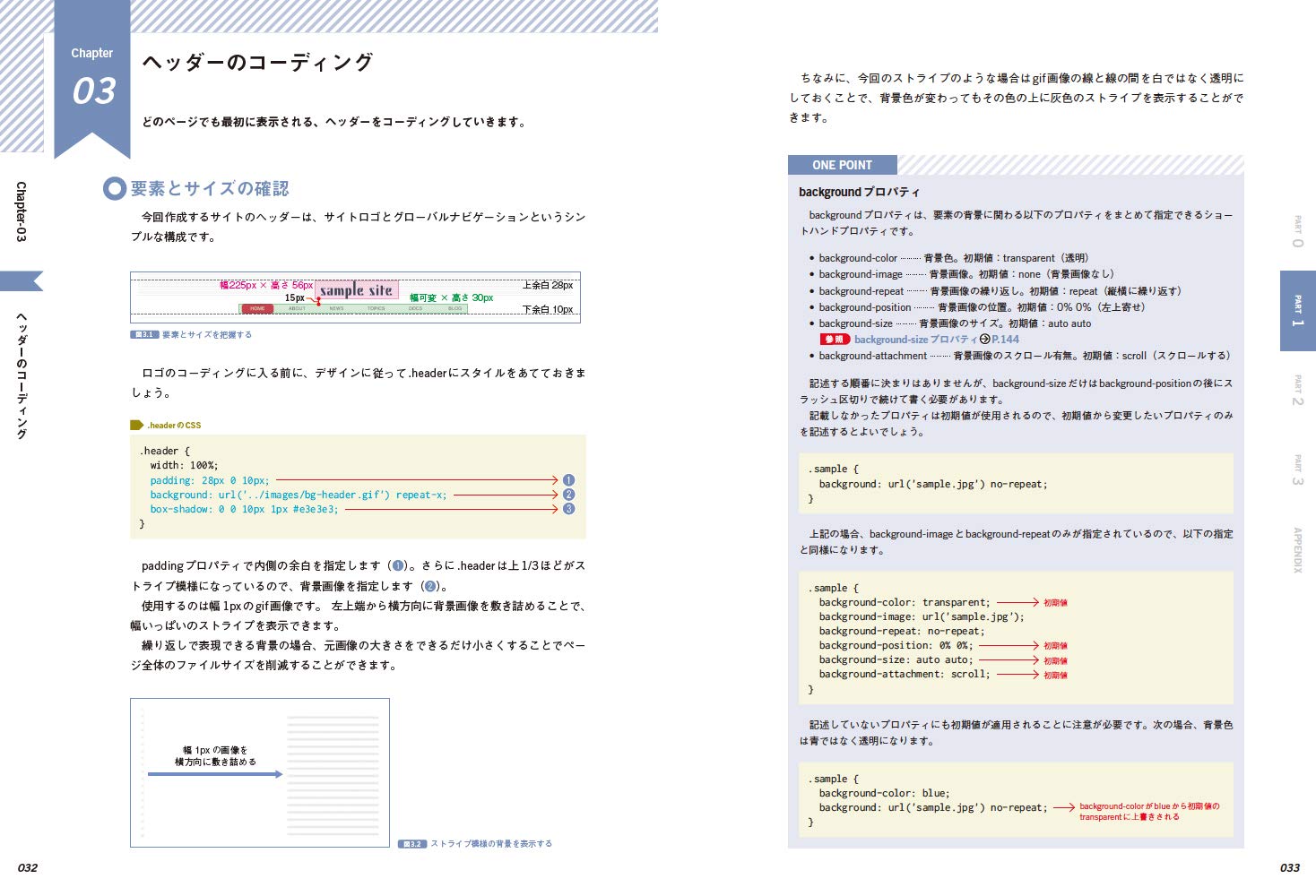Viewport: 1316px width, 896px height.
Task: Click the vertical ヘッダーのコーディング side label
Action: (x=22, y=375)
